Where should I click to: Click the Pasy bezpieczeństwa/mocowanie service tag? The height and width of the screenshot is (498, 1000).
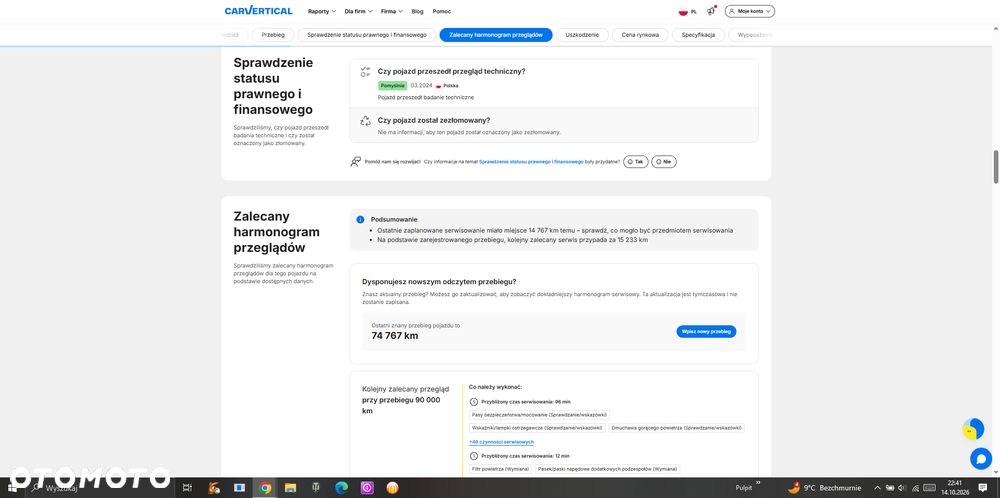coord(539,414)
